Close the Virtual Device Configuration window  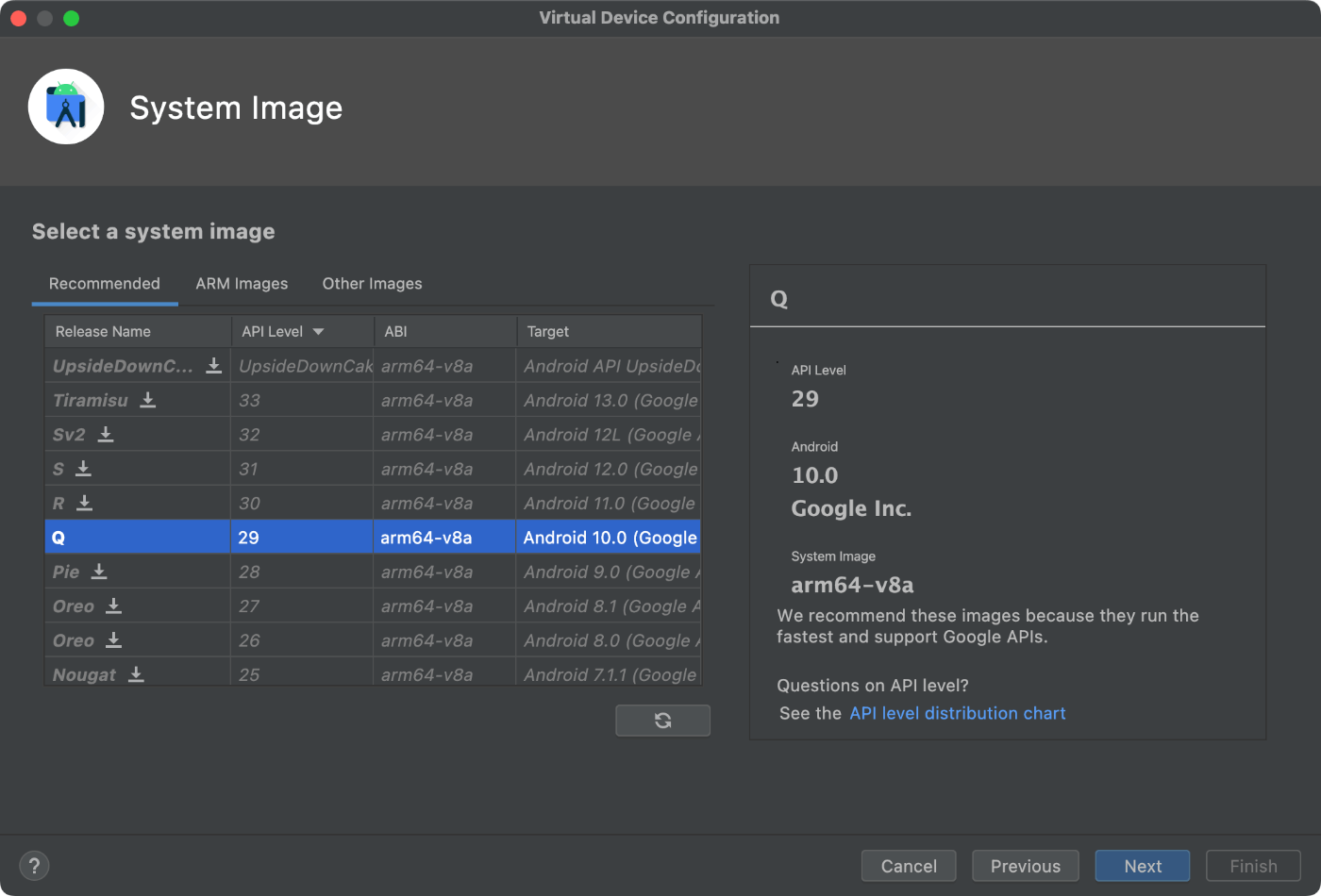click(18, 18)
